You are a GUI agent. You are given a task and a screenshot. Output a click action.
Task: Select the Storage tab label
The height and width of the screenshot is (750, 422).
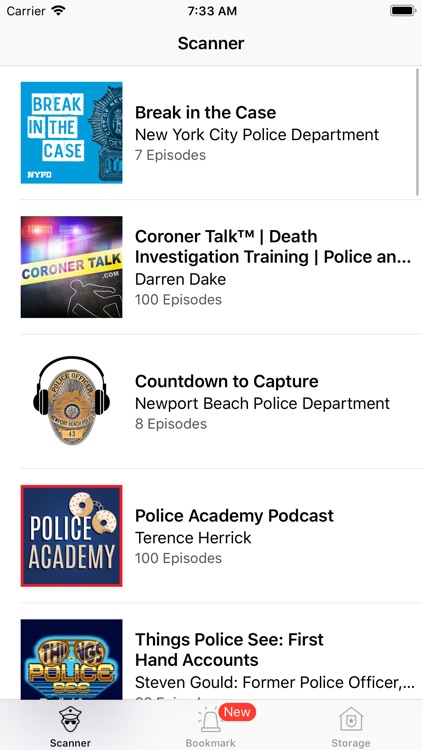(351, 743)
